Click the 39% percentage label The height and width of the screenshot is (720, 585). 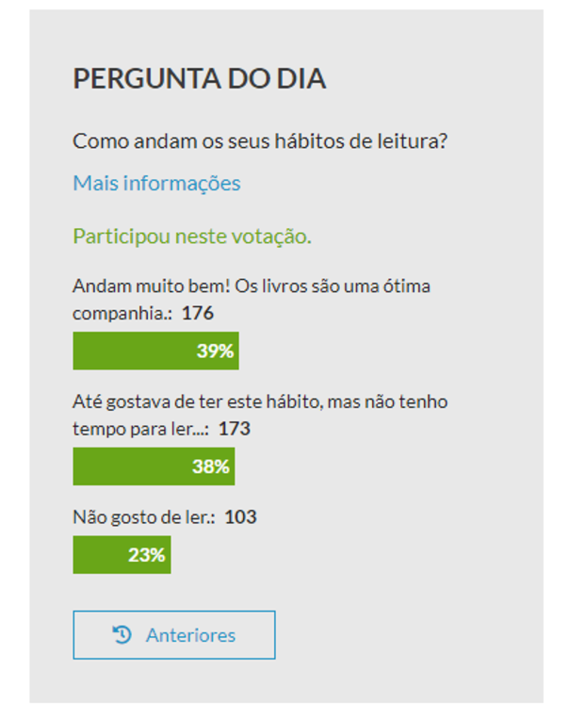click(x=215, y=351)
